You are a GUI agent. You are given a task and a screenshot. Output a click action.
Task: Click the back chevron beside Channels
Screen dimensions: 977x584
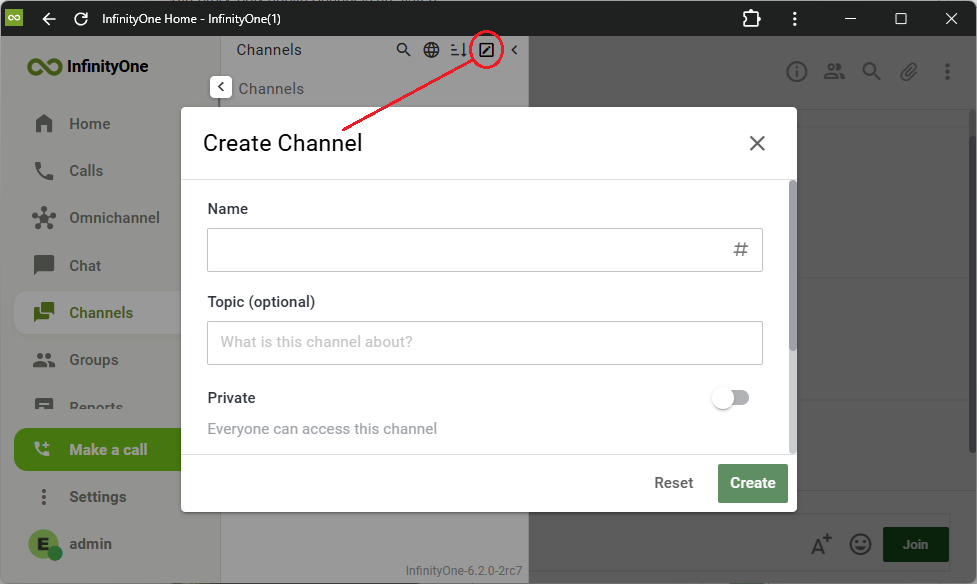pos(221,87)
